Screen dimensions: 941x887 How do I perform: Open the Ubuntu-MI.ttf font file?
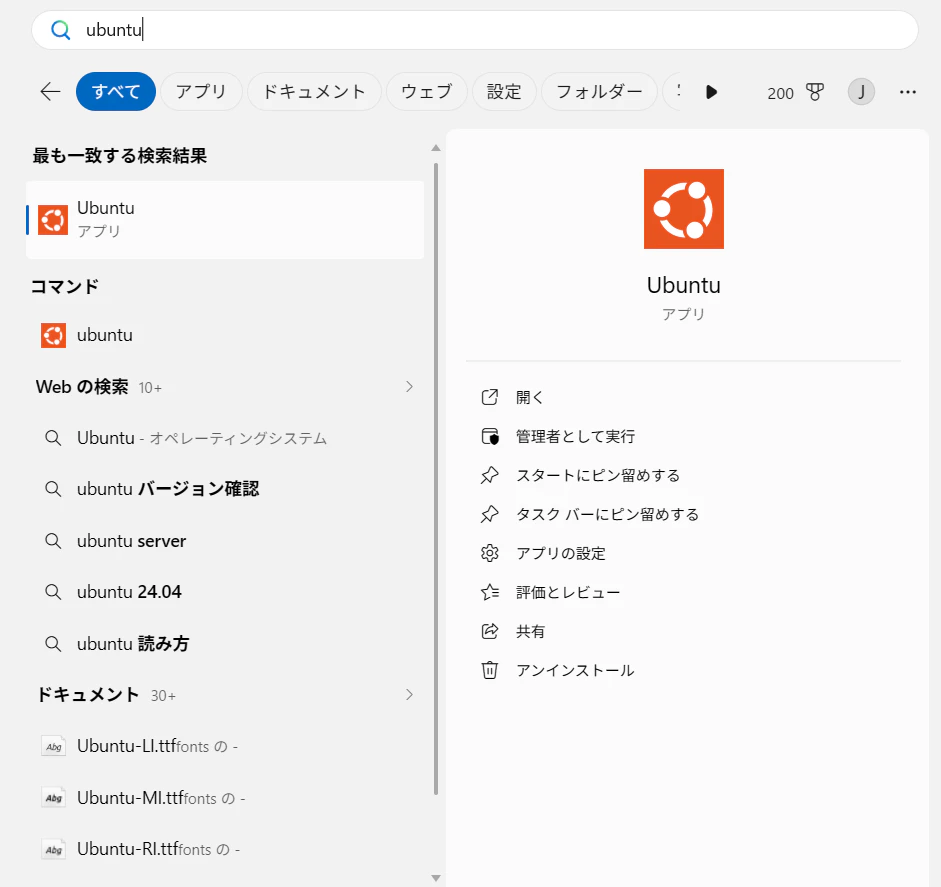[x=225, y=798]
